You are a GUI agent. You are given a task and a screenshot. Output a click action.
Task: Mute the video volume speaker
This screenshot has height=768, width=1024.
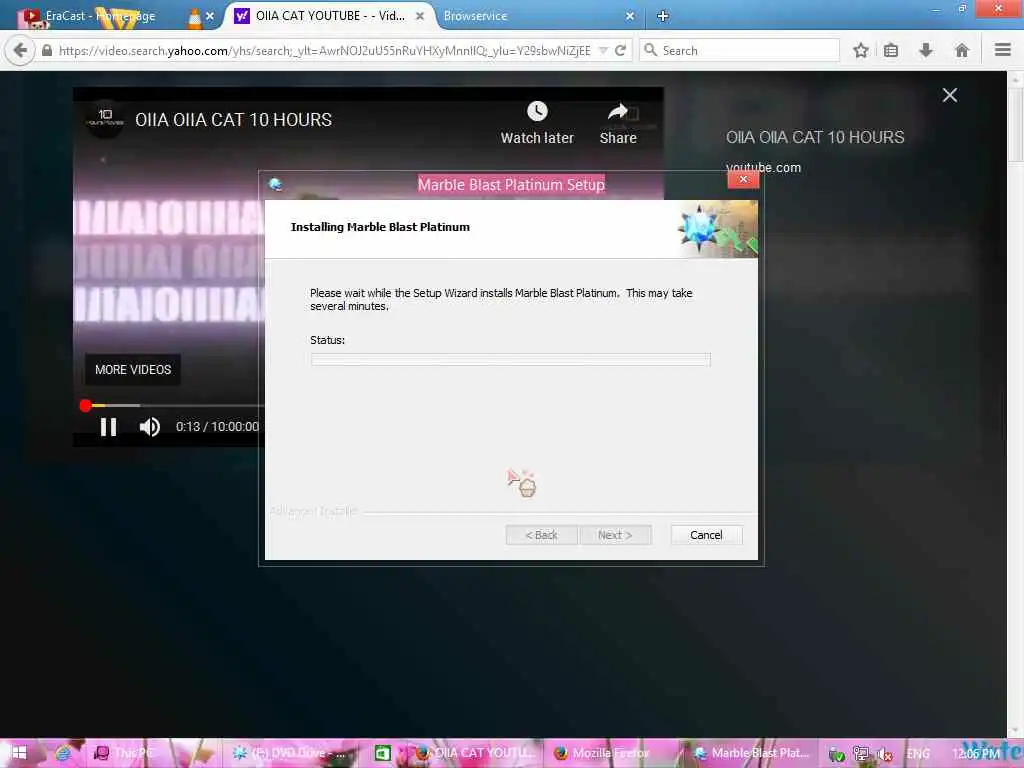150,427
